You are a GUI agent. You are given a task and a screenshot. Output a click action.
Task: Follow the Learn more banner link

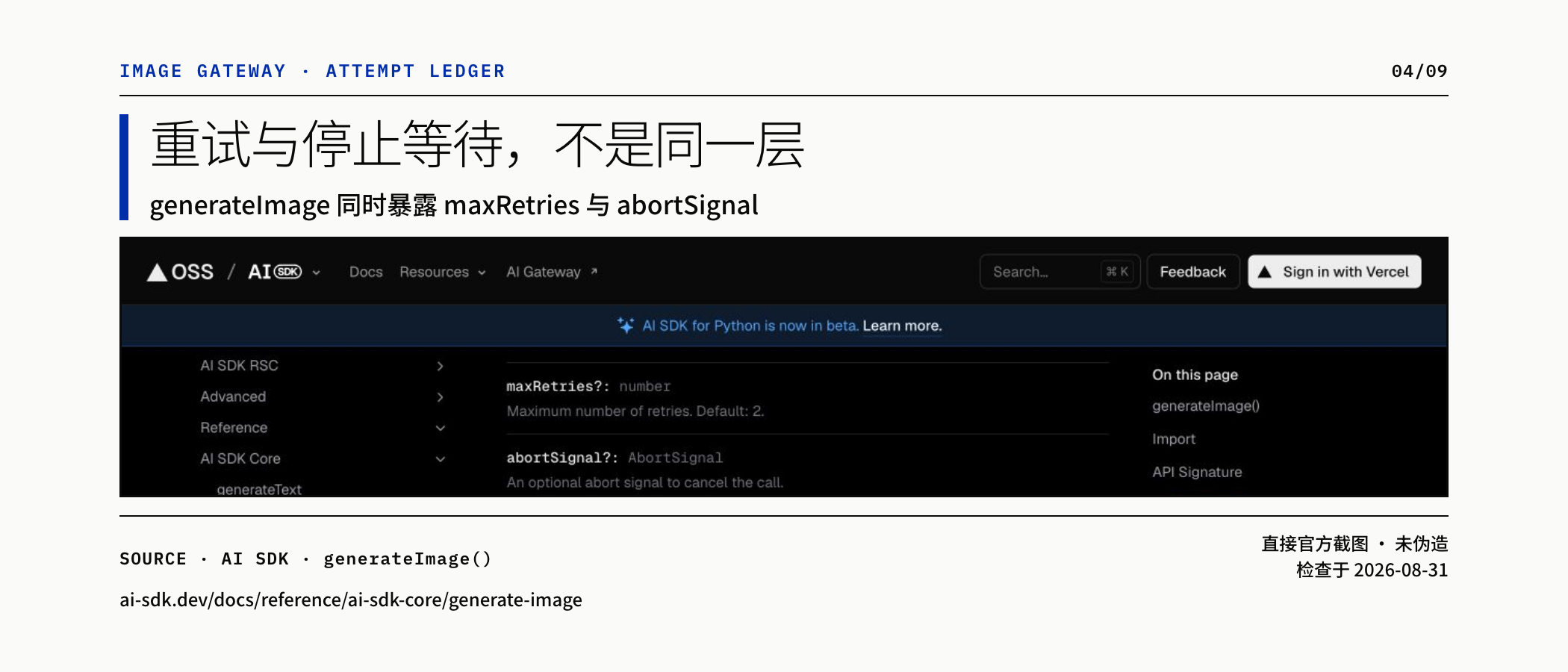[x=902, y=326]
